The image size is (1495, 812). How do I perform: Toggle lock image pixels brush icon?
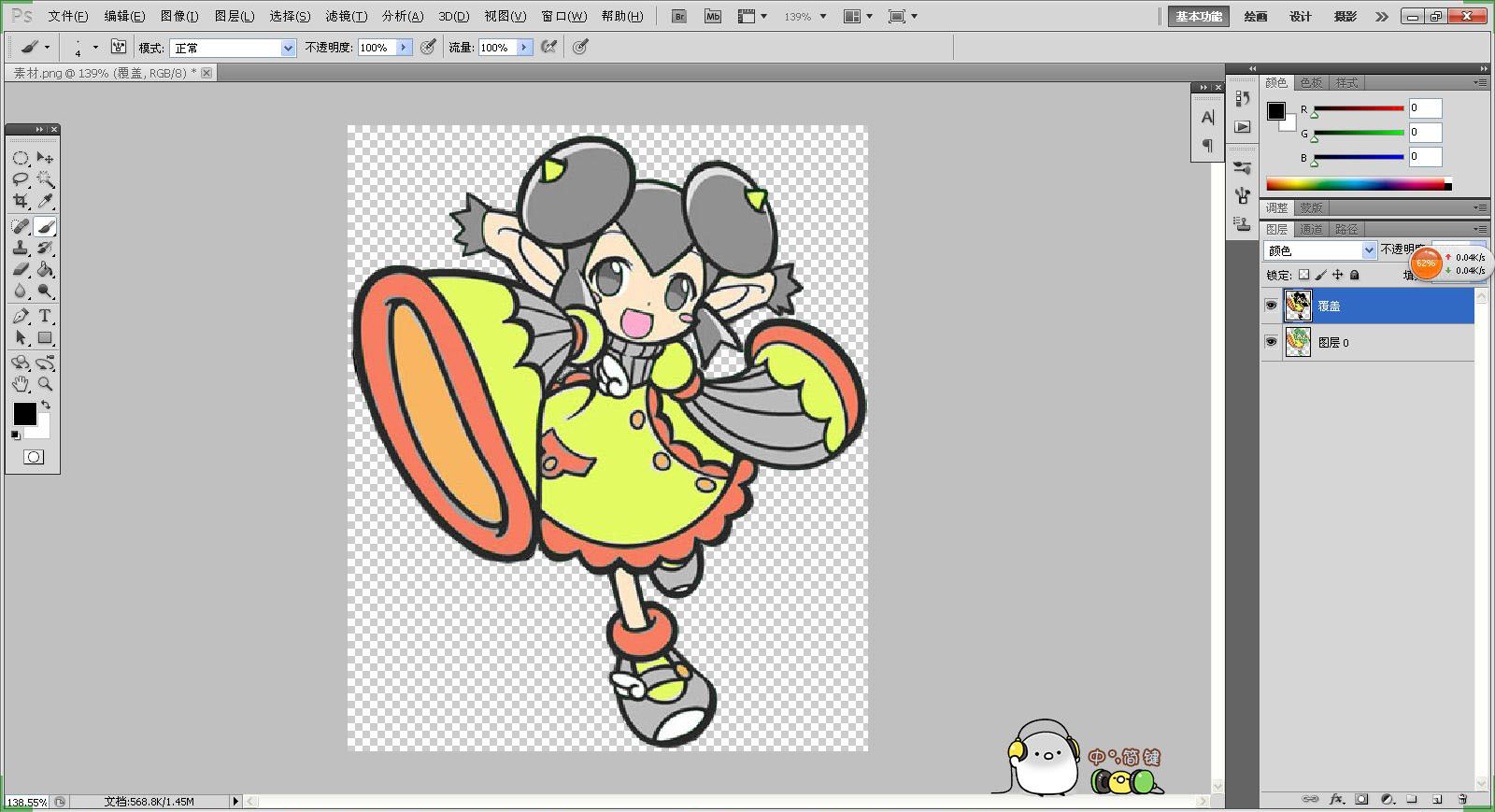[1321, 275]
